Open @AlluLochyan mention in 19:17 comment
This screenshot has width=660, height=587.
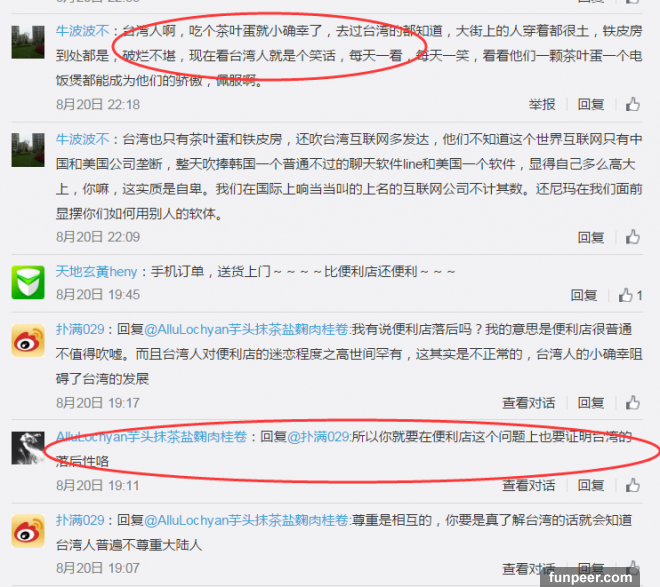[x=246, y=329]
